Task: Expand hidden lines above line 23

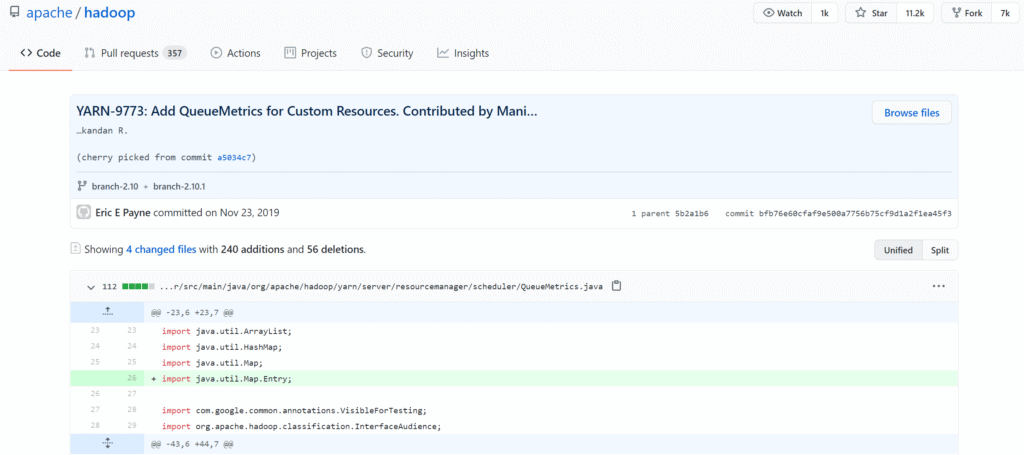Action: (x=107, y=312)
